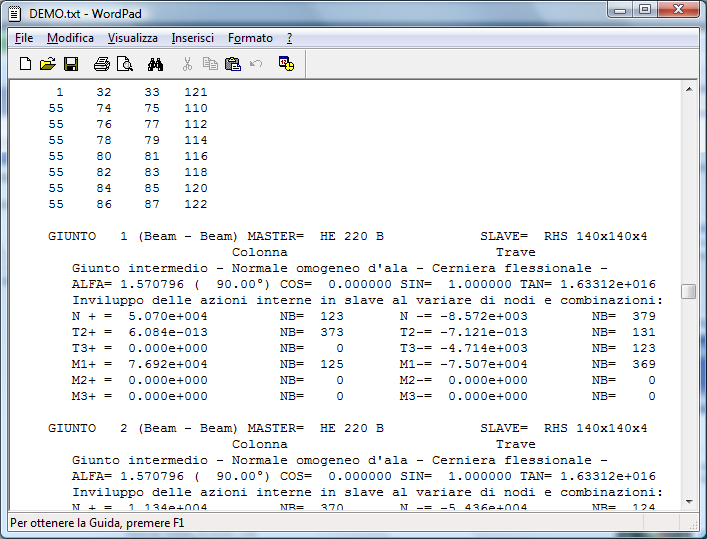Select the Visualizza menu
707x539 pixels.
pos(133,38)
